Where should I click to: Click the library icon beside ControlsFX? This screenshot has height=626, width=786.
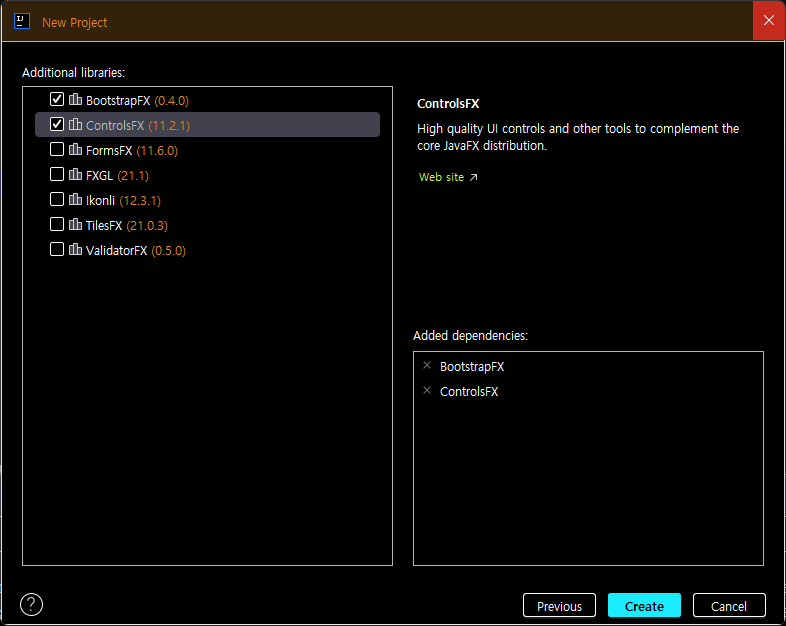[75, 124]
